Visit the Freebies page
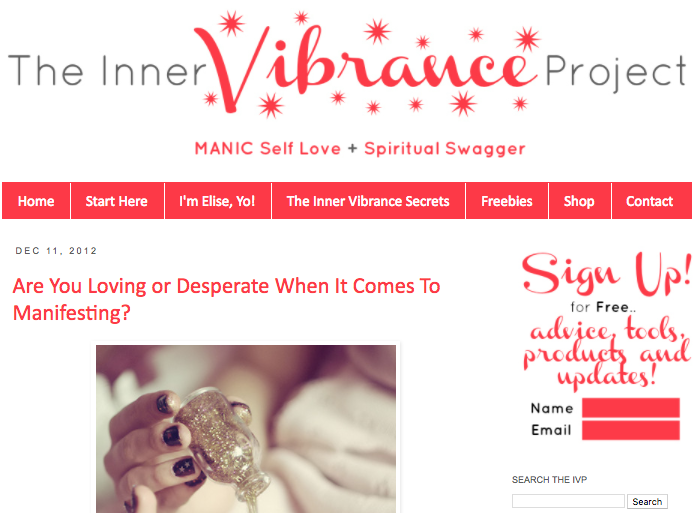The width and height of the screenshot is (694, 513). click(507, 201)
